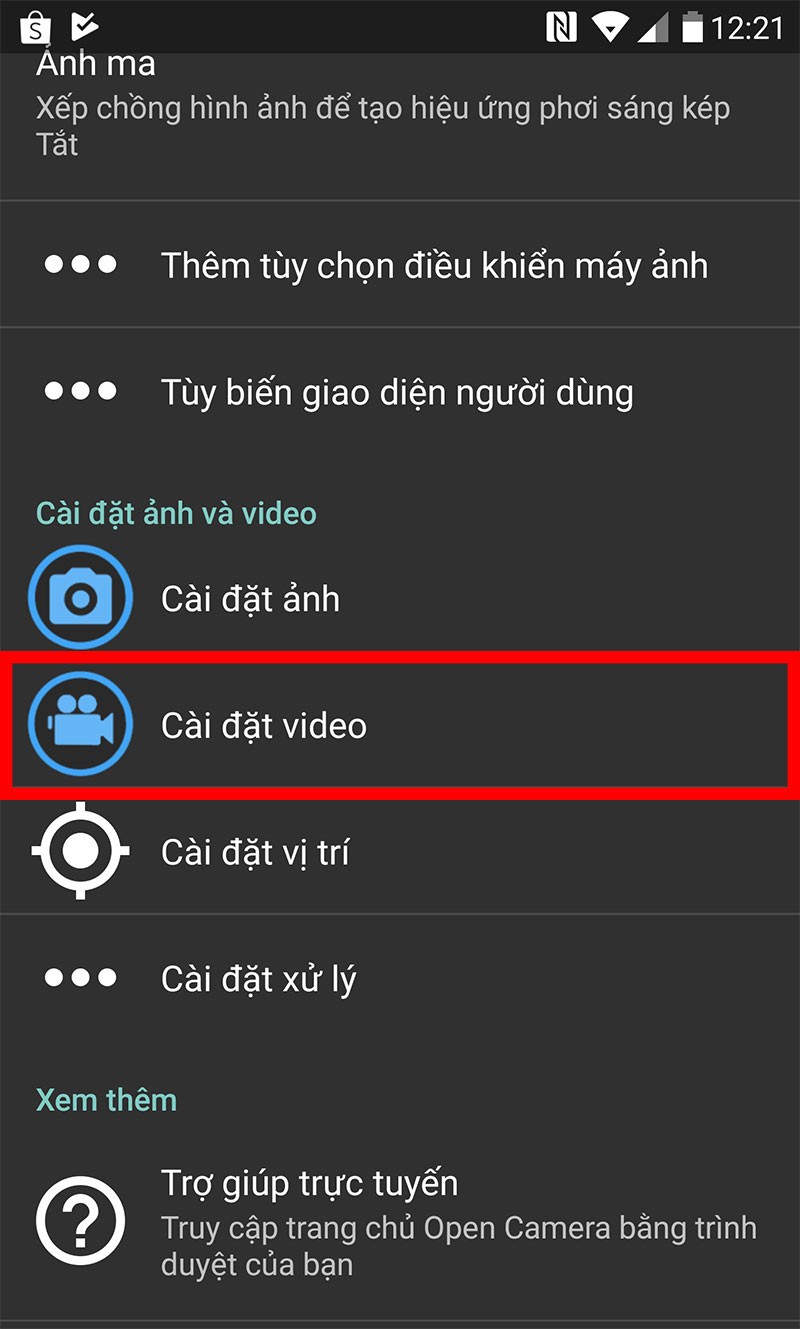
Task: Tap the checkmark notification icon in status bar
Action: [85, 27]
